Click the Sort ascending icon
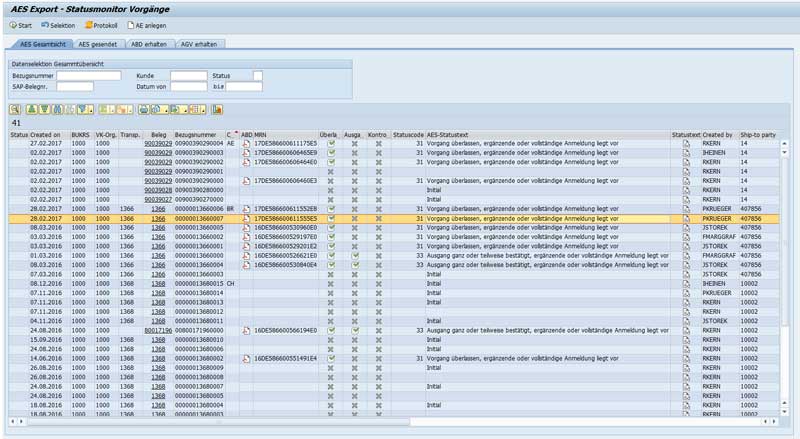This screenshot has height=439, width=800. point(32,110)
